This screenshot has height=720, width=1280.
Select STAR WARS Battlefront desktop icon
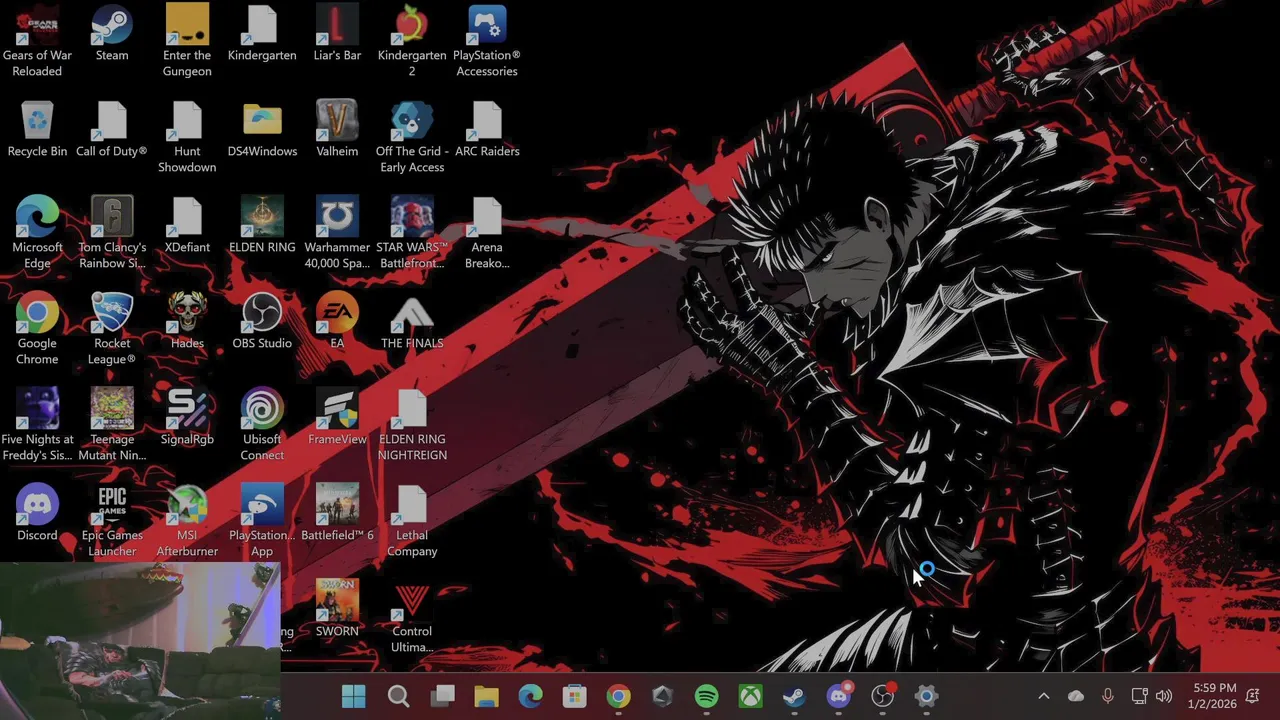[x=412, y=234]
